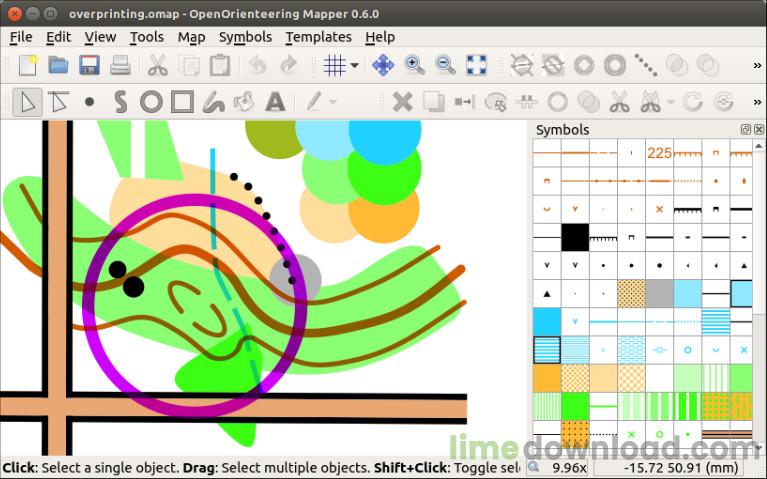Open the cut hole tool dropdown arrow
Image resolution: width=767 pixels, height=479 pixels.
[671, 102]
